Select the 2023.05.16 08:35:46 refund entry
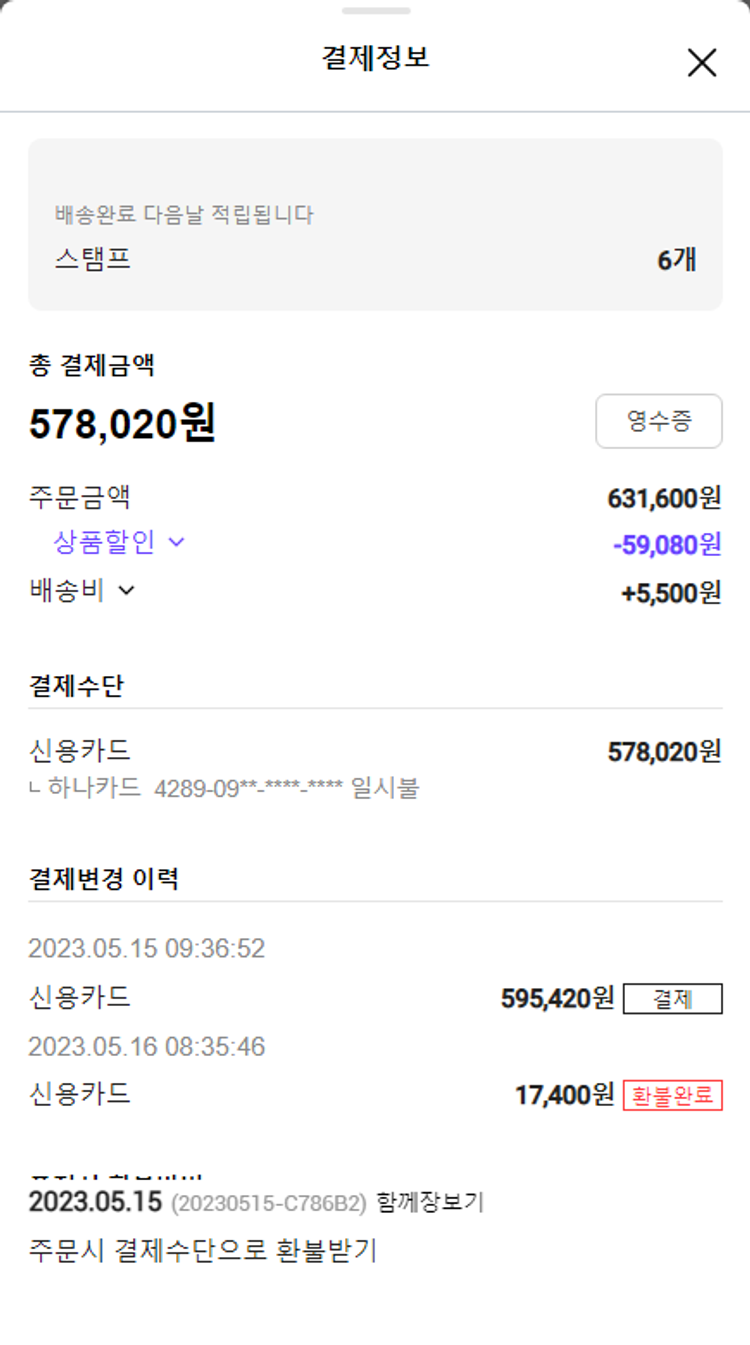This screenshot has height=1345, width=750. pyautogui.click(x=146, y=1047)
